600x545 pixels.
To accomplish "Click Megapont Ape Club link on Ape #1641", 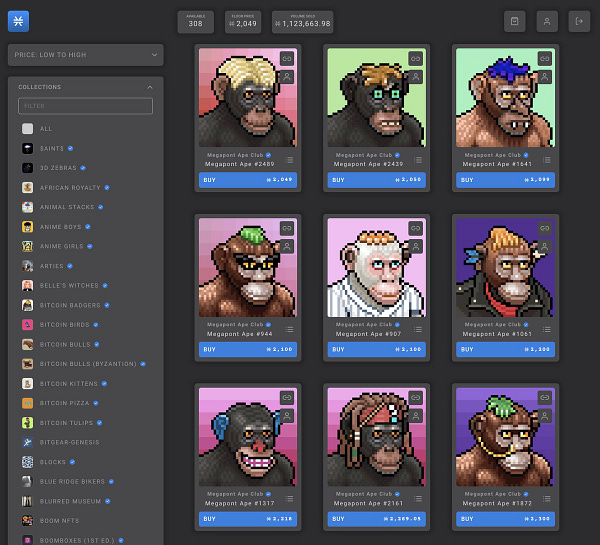I will click(493, 155).
